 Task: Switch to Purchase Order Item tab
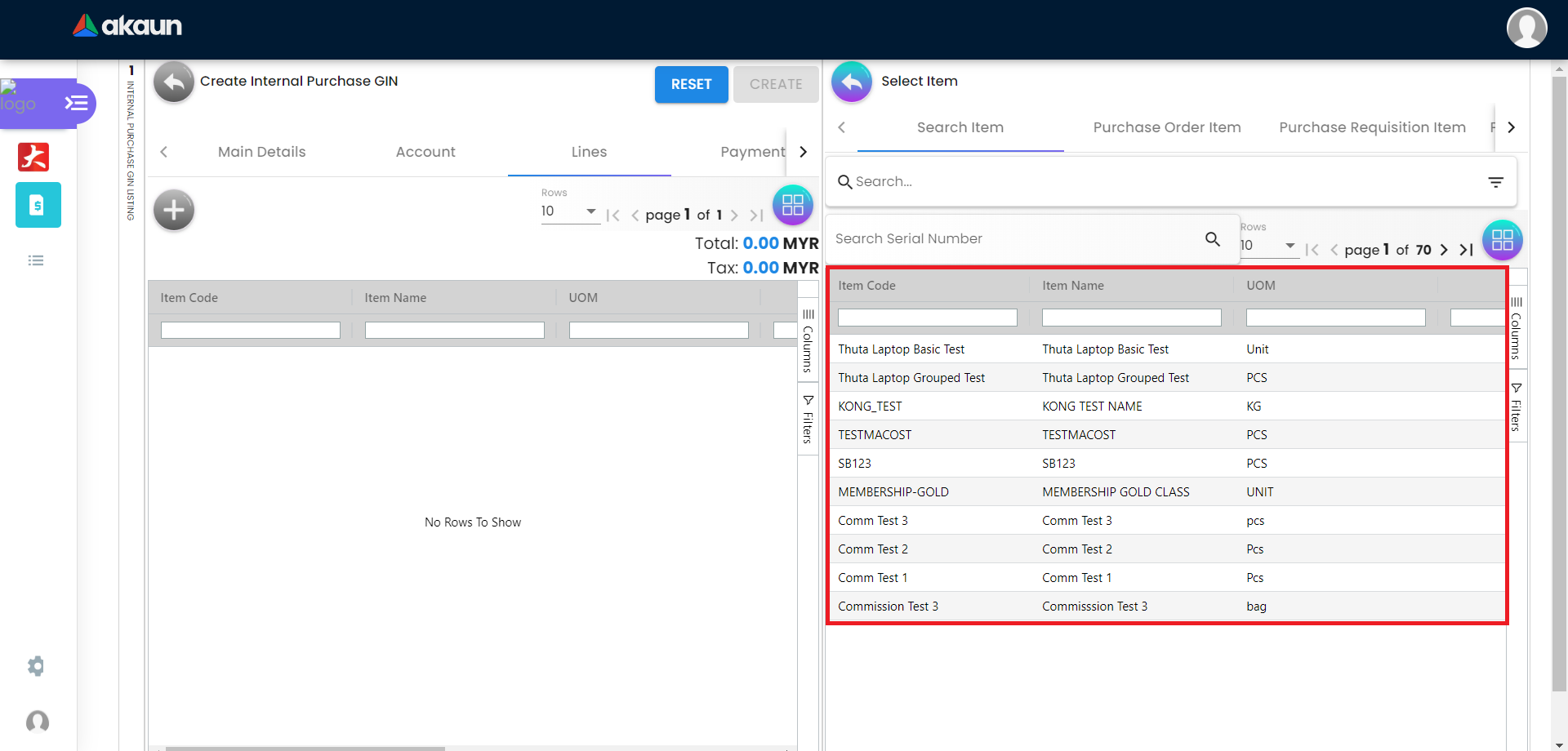[1166, 127]
